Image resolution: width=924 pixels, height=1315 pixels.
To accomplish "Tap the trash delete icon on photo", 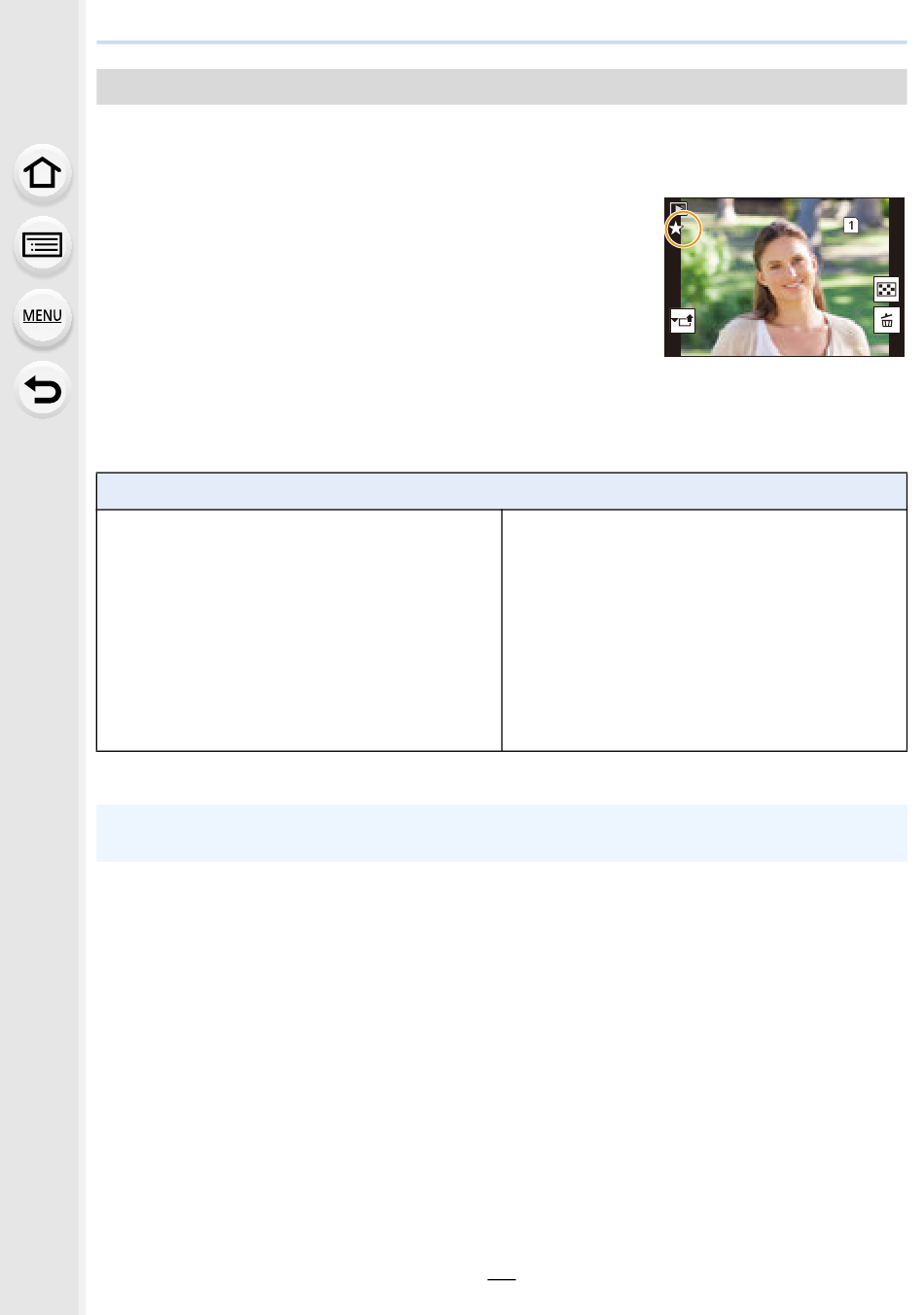I will pyautogui.click(x=886, y=320).
